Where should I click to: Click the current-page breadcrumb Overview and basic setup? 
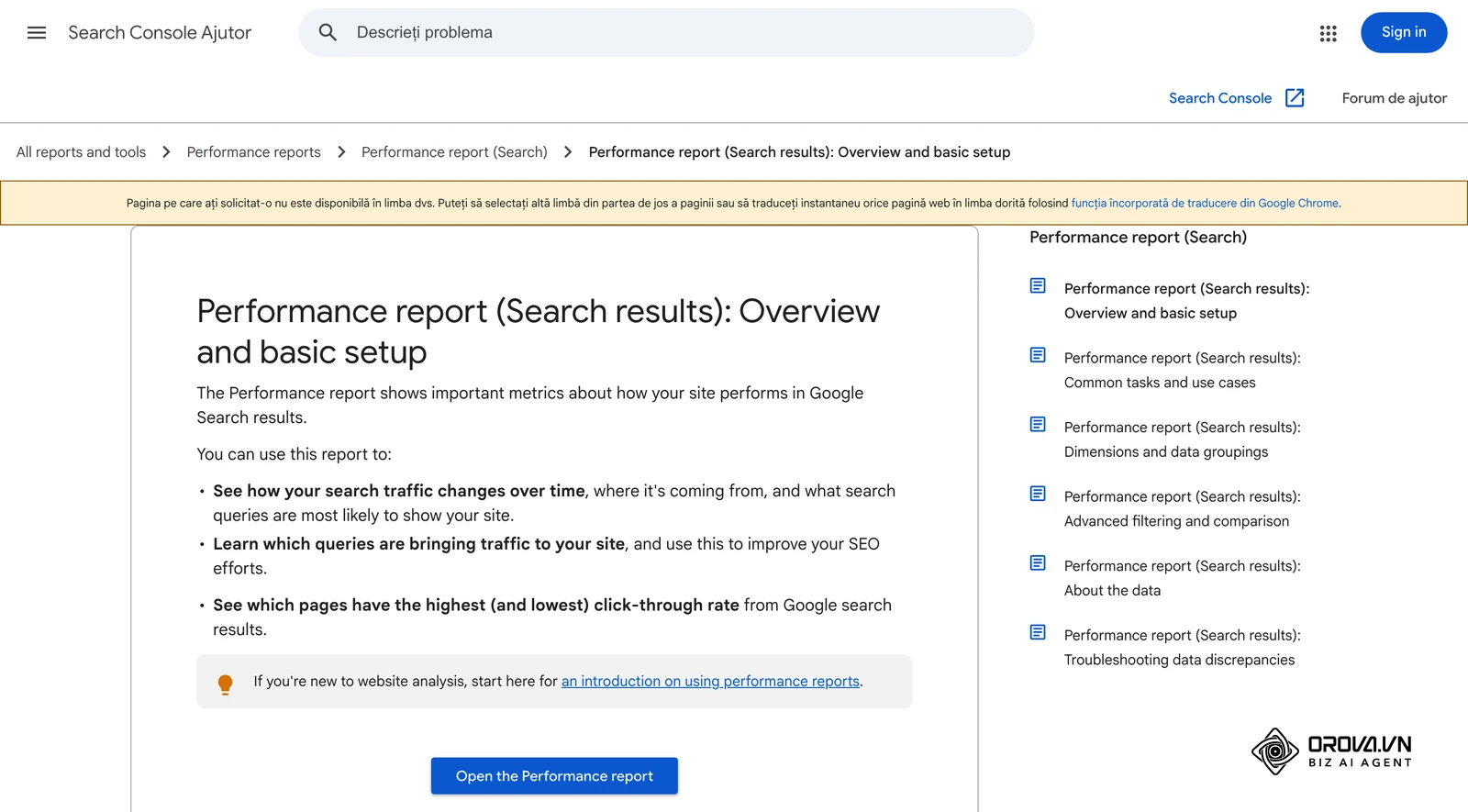coord(799,152)
